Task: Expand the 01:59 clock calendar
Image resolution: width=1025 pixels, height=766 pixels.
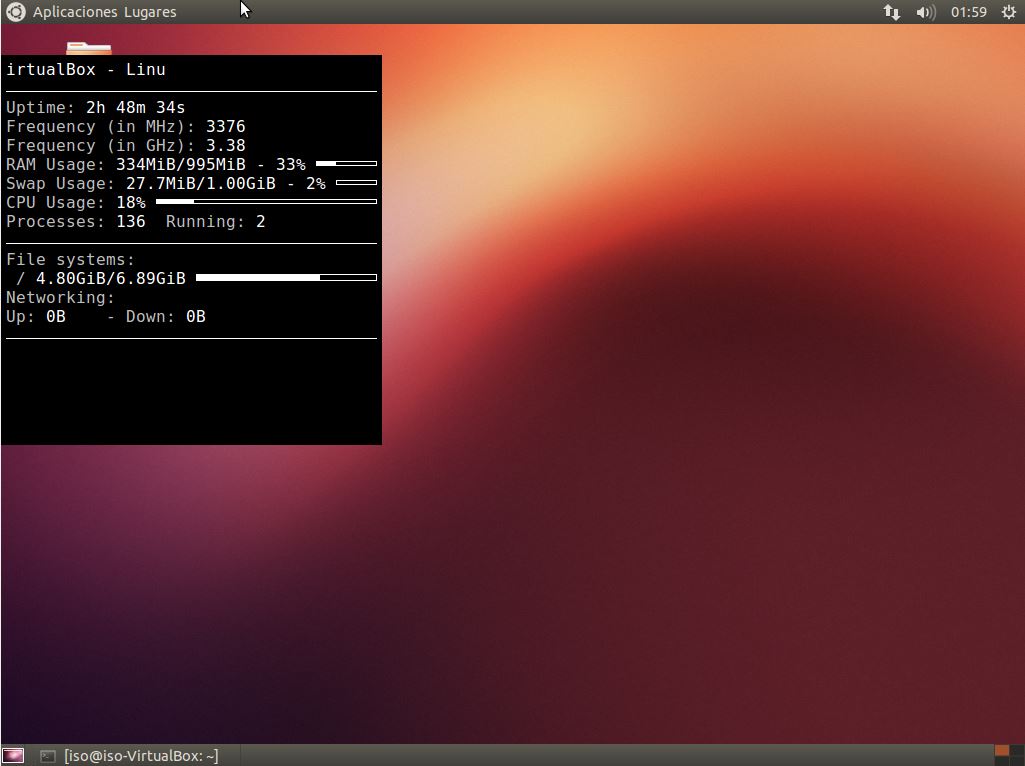Action: click(x=968, y=12)
